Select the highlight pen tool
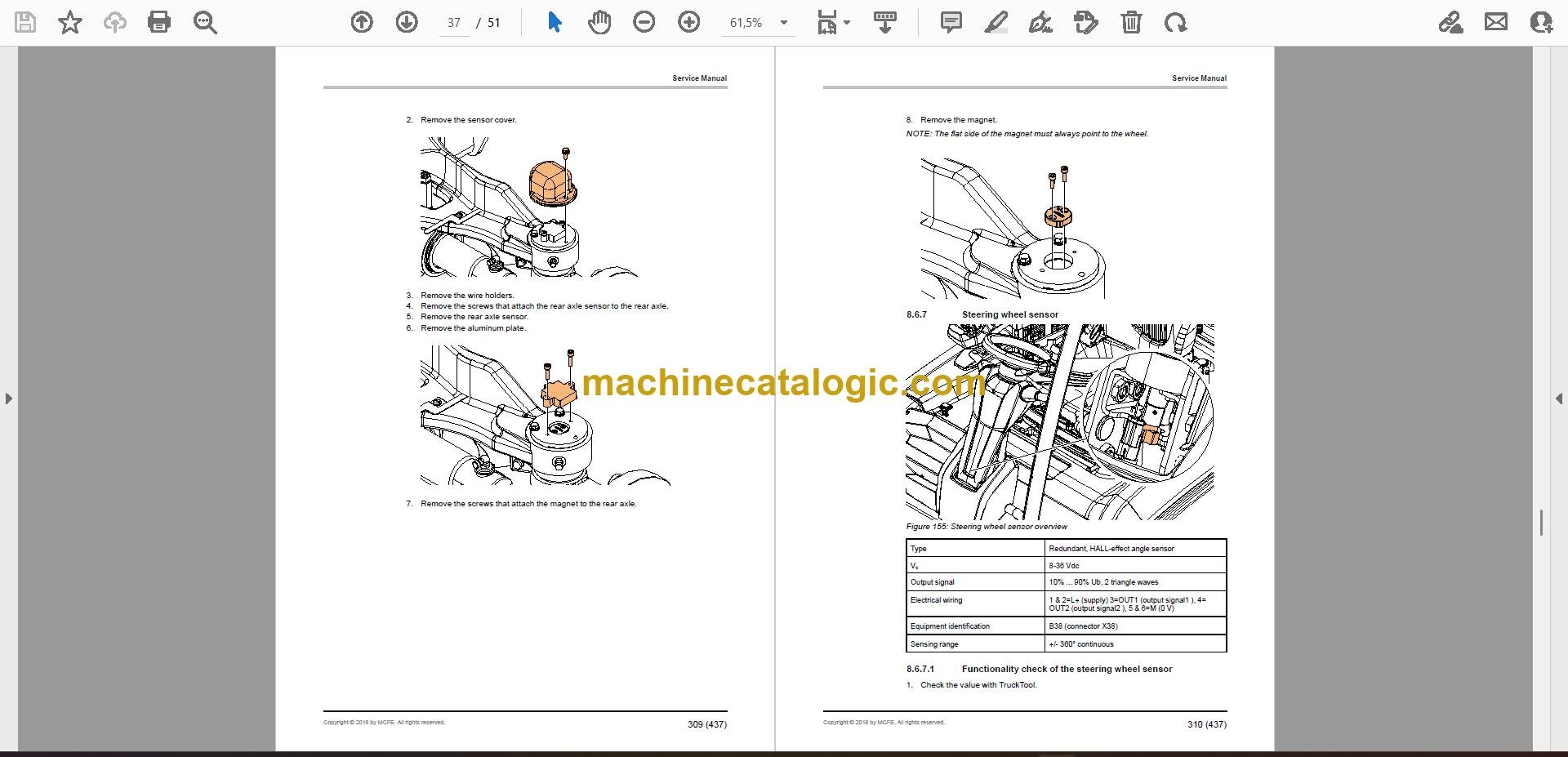 (x=996, y=23)
